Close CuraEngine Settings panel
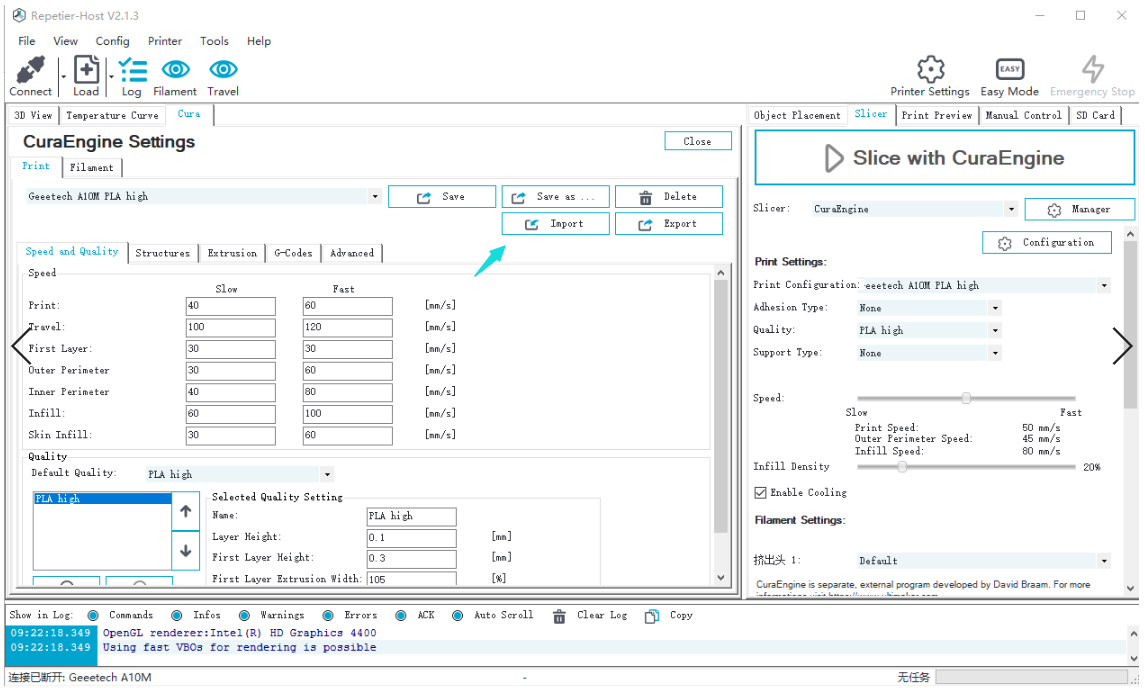Screen dimensions: 1145x688 pyautogui.click(x=697, y=142)
